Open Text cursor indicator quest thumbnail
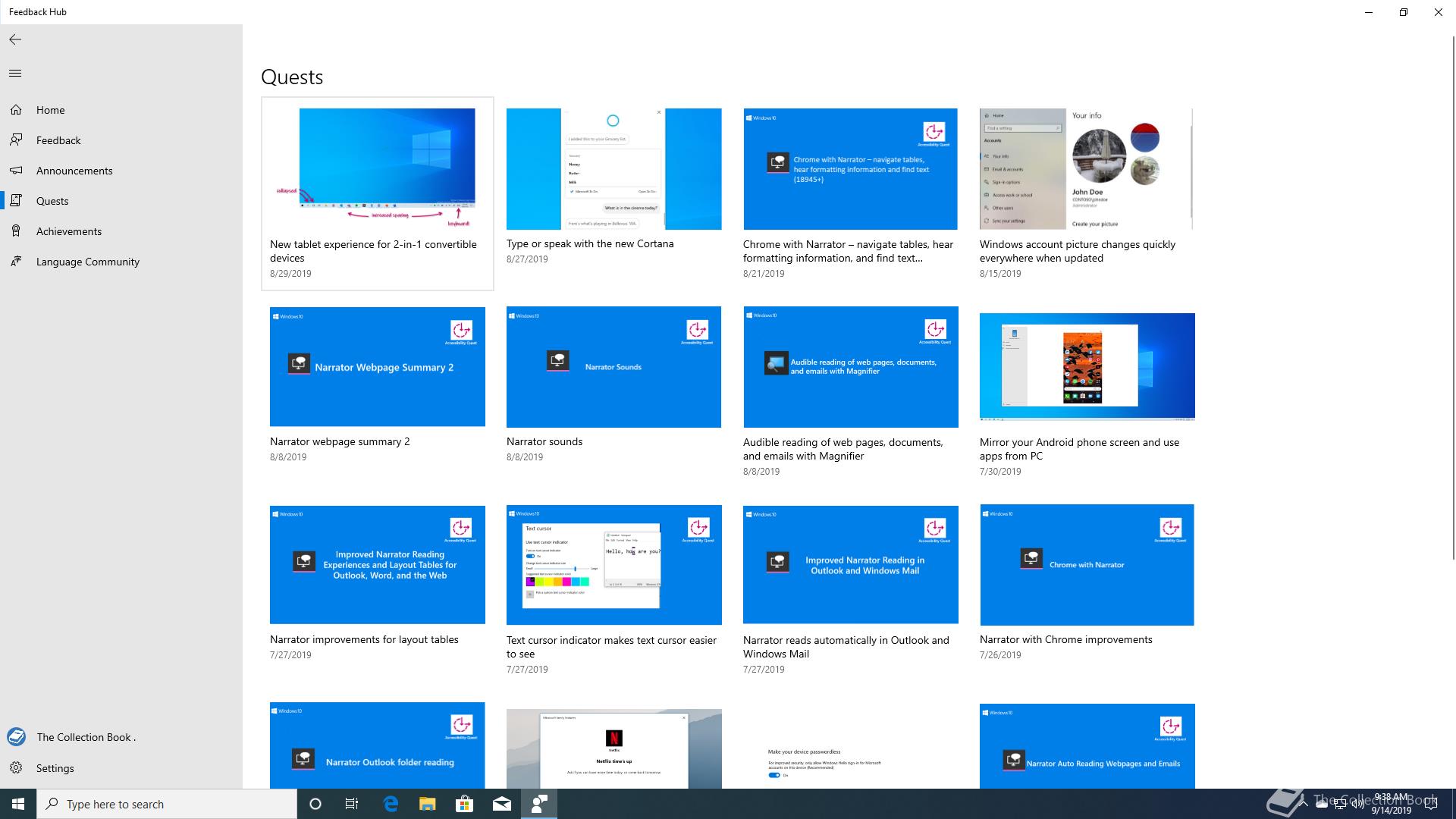Viewport: 1456px width, 819px height. 613,565
